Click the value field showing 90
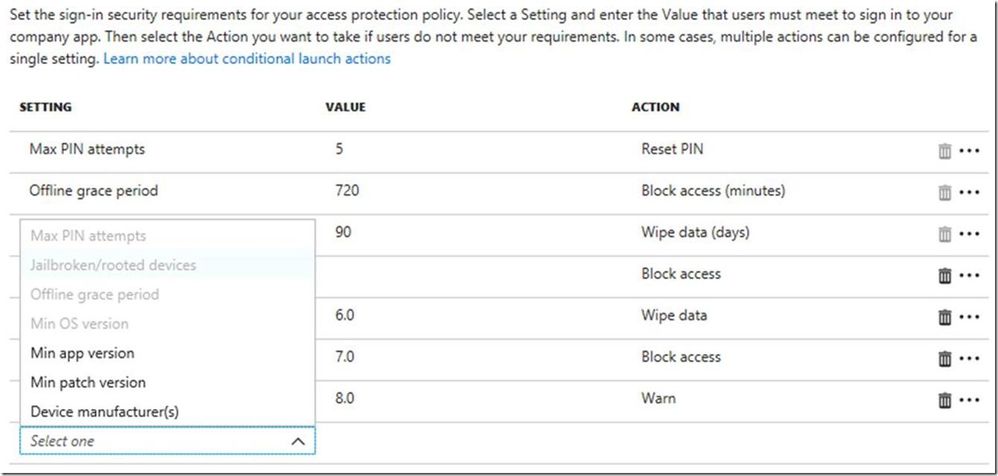 344,233
